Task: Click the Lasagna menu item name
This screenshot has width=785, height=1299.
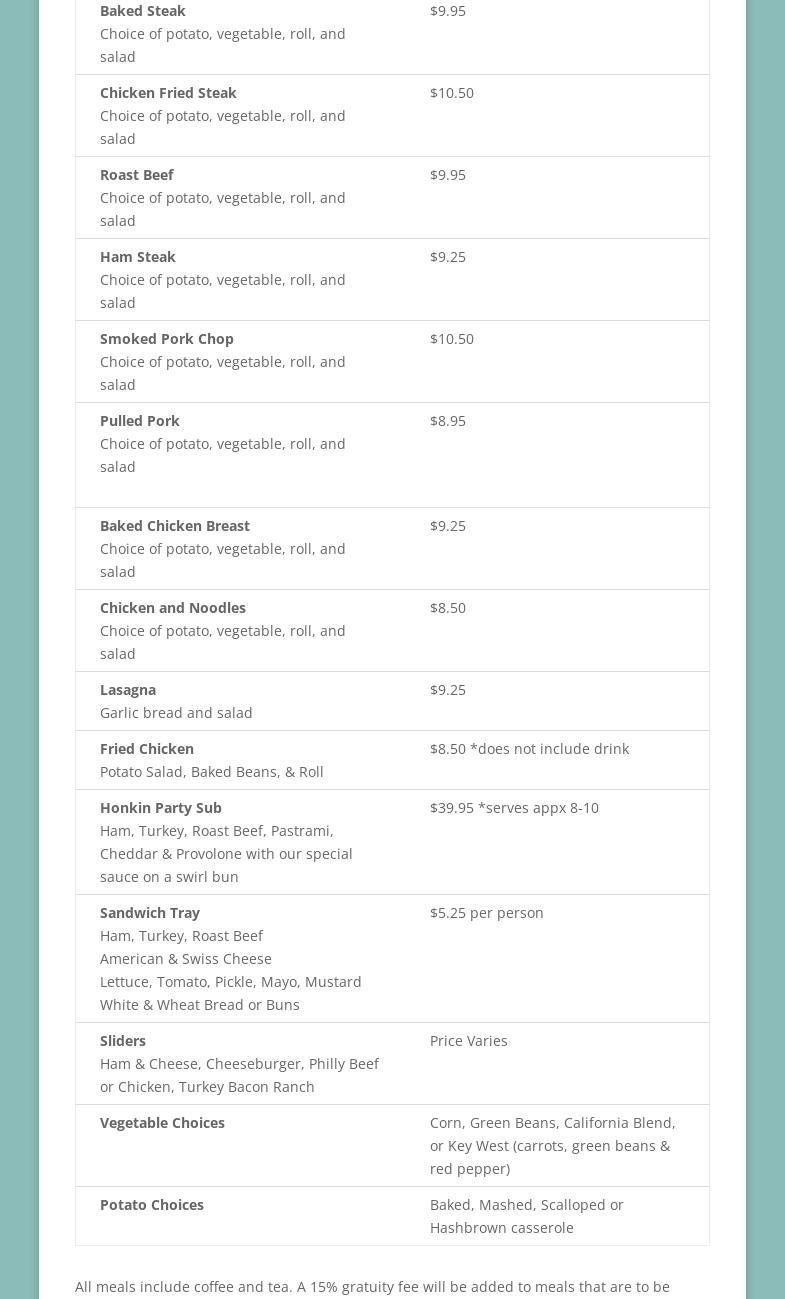Action: click(127, 690)
